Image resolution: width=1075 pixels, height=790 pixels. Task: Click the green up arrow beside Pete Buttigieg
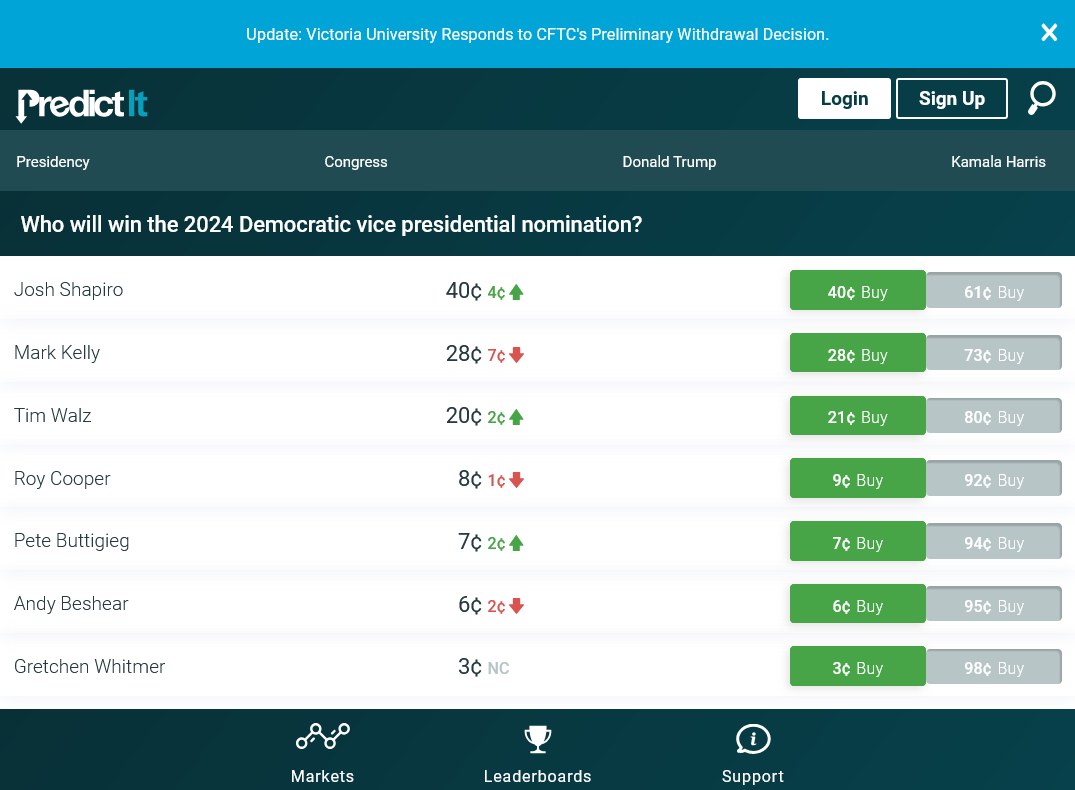click(517, 543)
